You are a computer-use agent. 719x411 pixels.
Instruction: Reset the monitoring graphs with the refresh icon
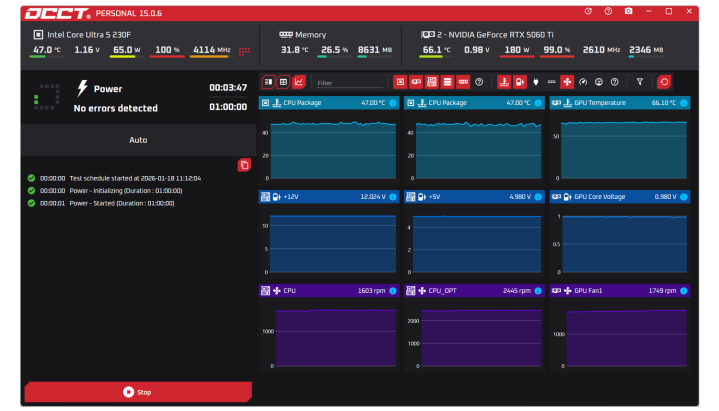click(664, 82)
